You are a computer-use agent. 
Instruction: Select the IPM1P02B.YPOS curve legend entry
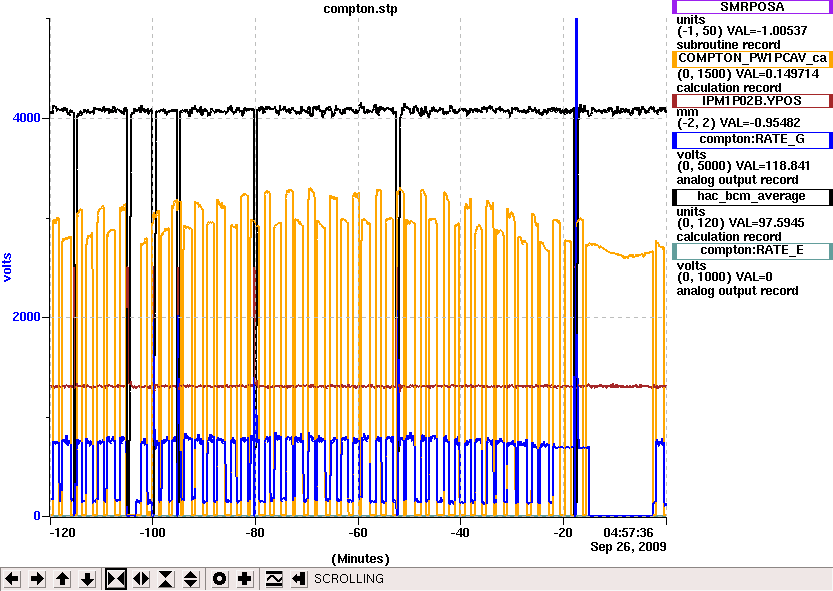(752, 100)
